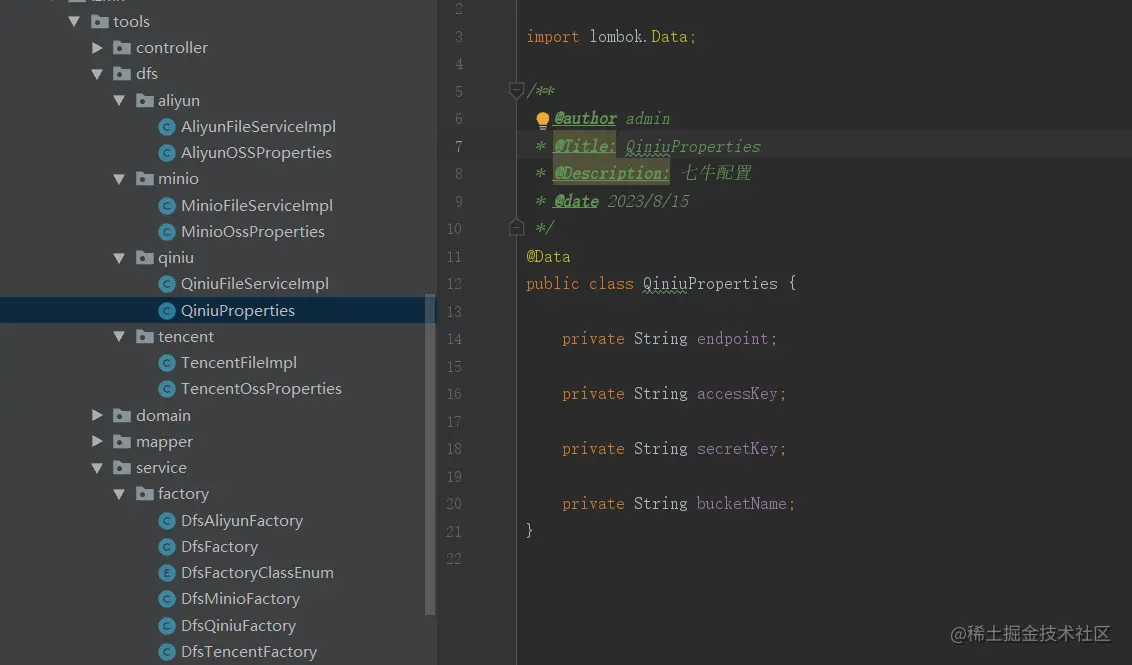The width and height of the screenshot is (1132, 665).
Task: Click fold-end marker at Javadoc closing line
Action: click(516, 228)
